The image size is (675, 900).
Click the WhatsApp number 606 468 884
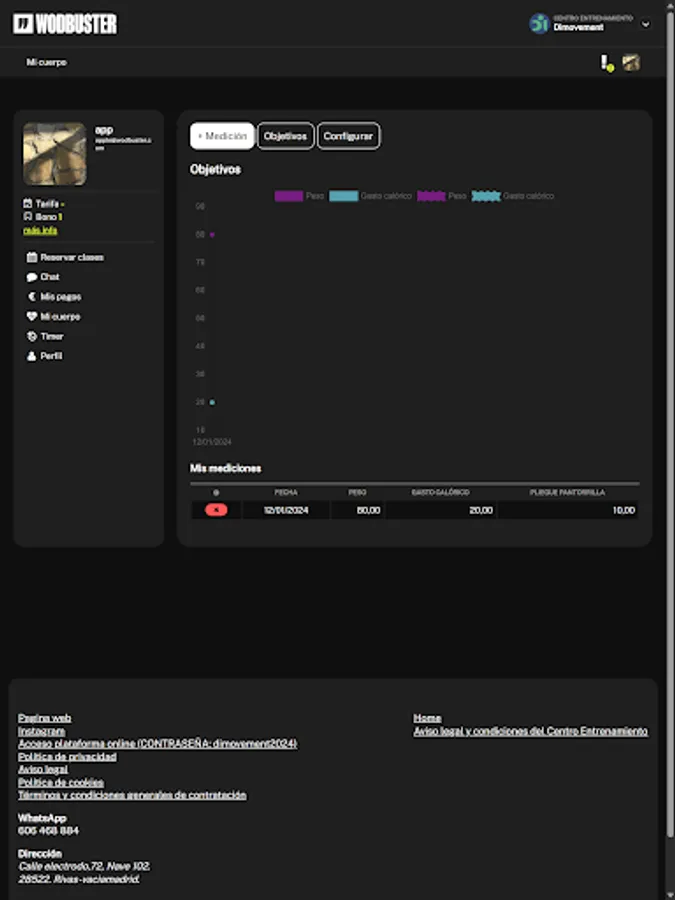tap(48, 831)
